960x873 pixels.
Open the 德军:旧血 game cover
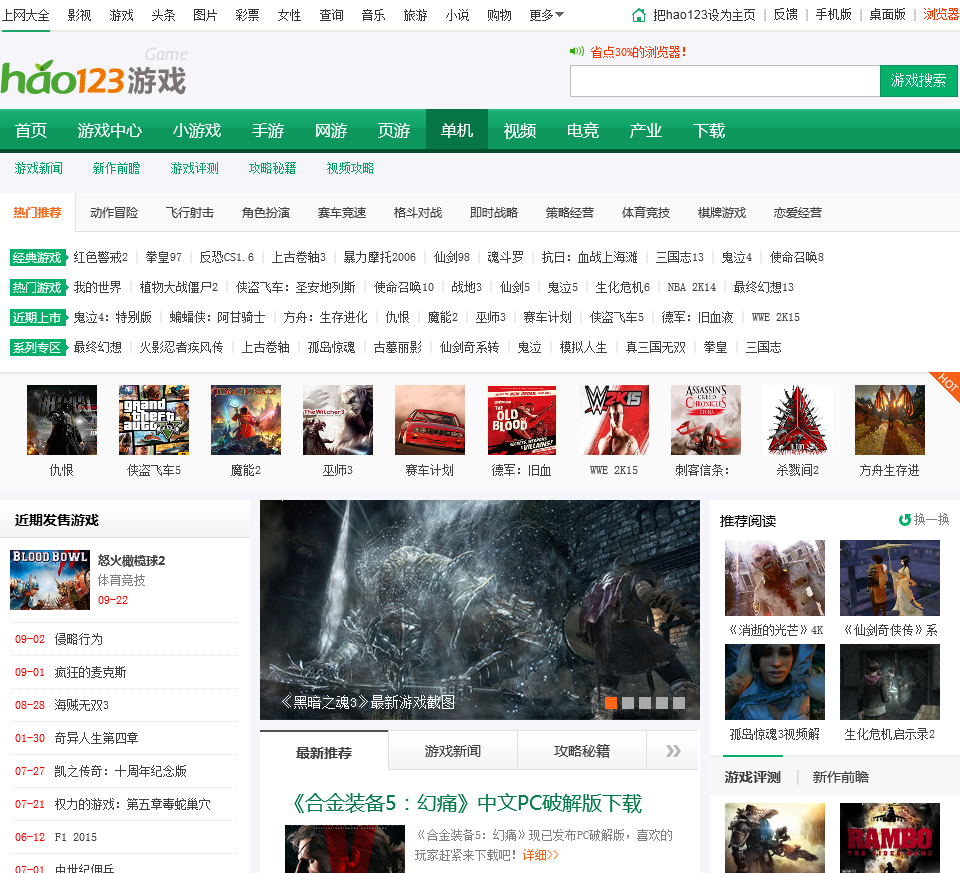click(522, 420)
